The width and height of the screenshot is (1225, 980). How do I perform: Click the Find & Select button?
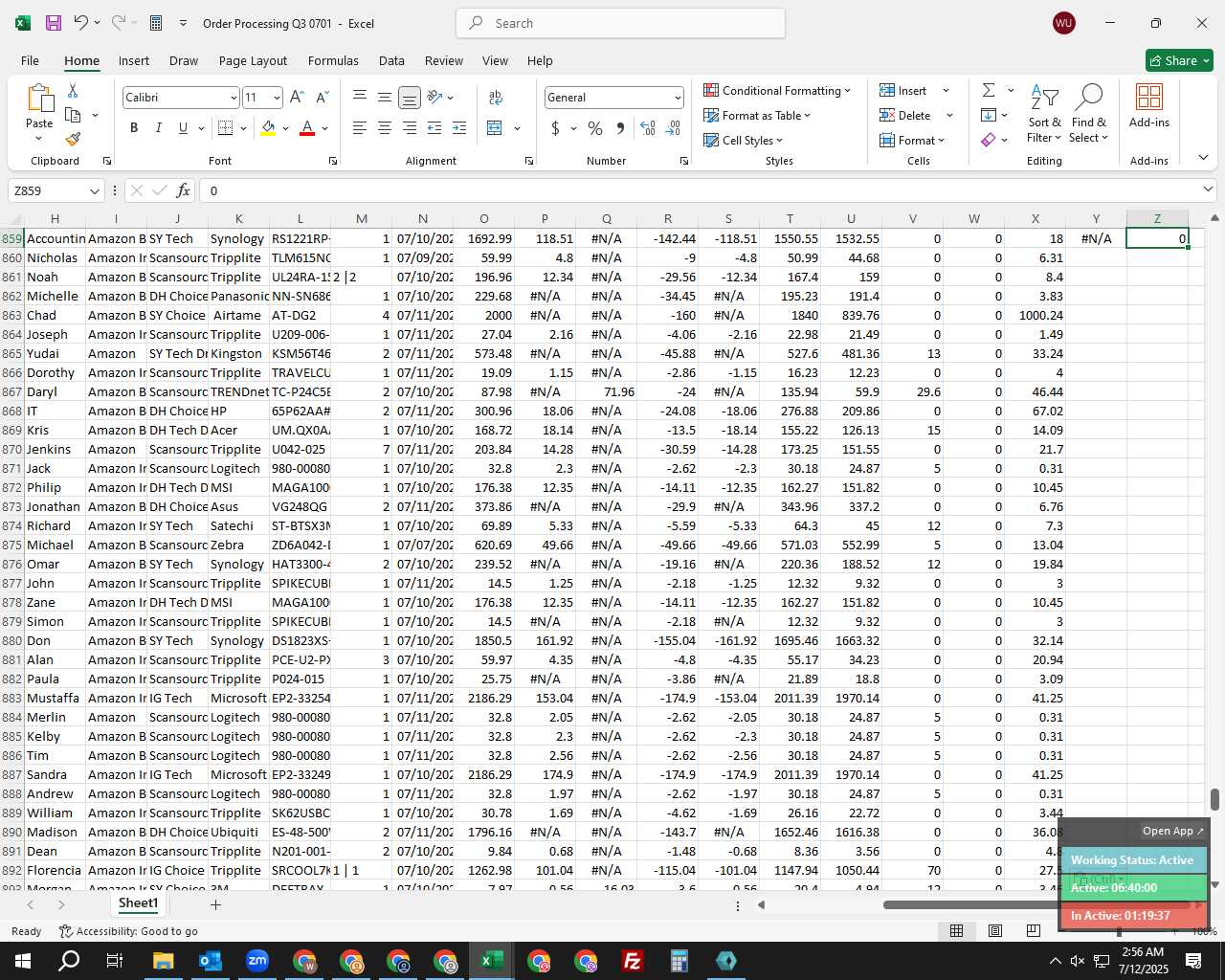pyautogui.click(x=1089, y=114)
